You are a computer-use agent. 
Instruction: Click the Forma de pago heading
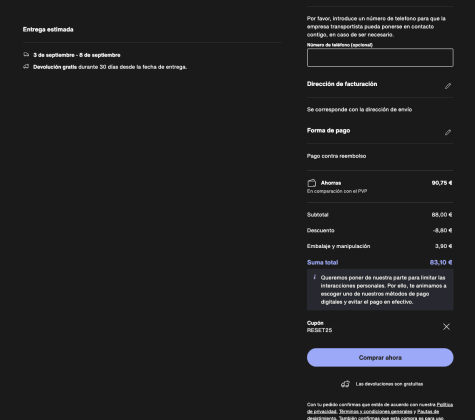328,131
